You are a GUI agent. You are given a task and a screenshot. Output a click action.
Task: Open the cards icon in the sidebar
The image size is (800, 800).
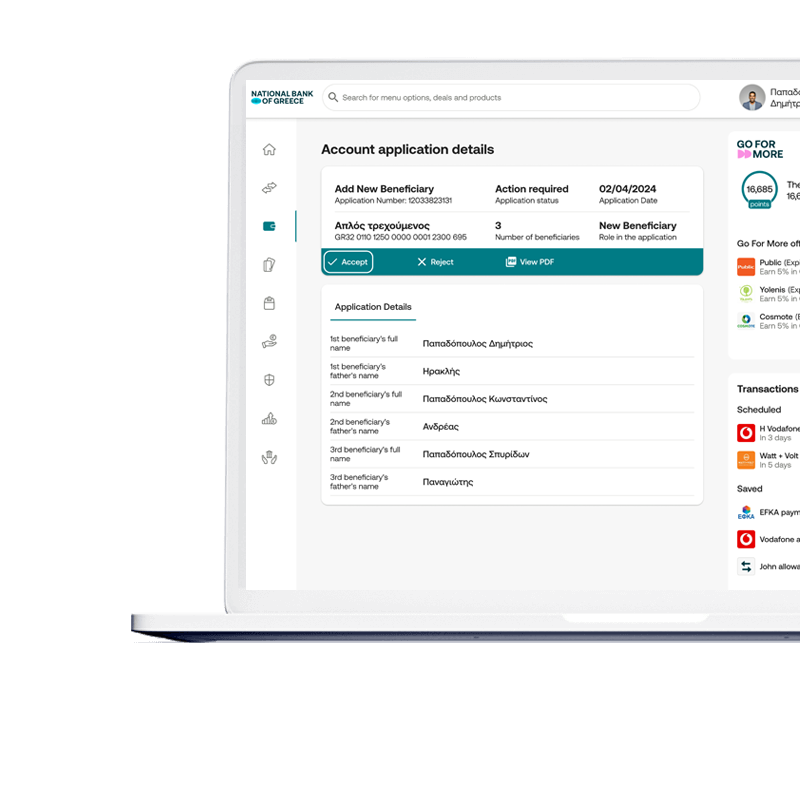(268, 262)
